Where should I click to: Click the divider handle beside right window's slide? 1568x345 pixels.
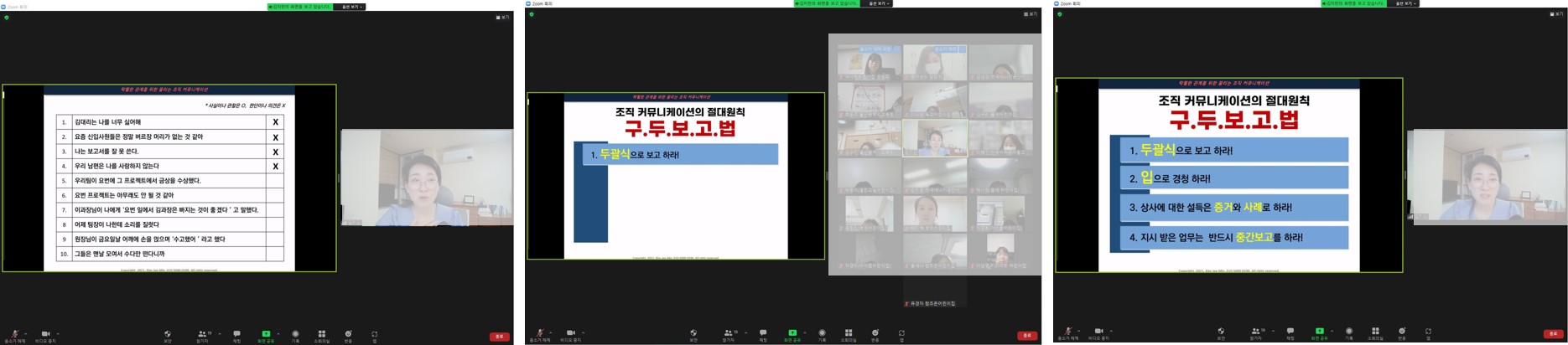point(1405,176)
